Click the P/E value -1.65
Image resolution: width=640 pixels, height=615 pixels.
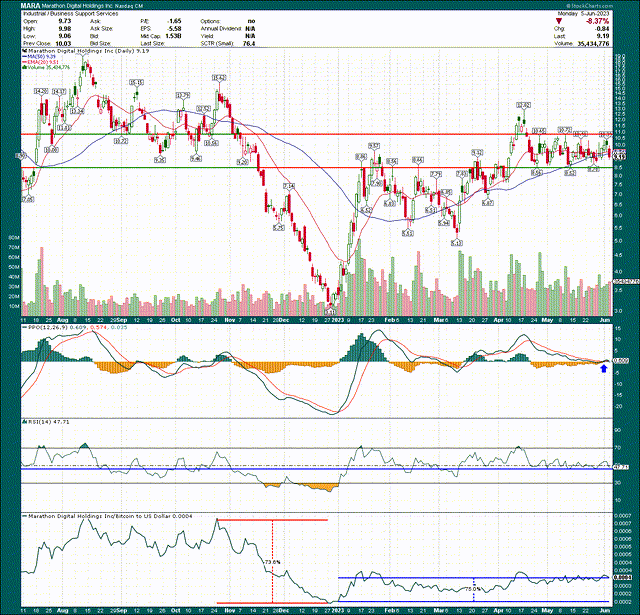click(174, 21)
